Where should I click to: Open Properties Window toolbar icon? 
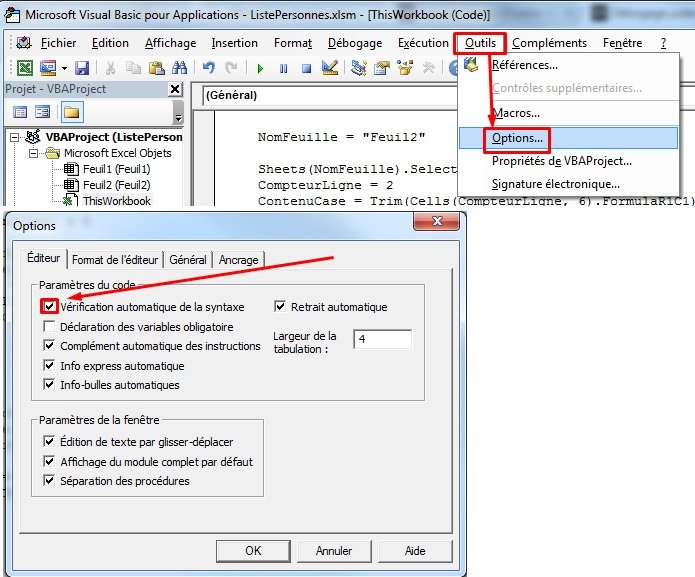click(x=382, y=68)
